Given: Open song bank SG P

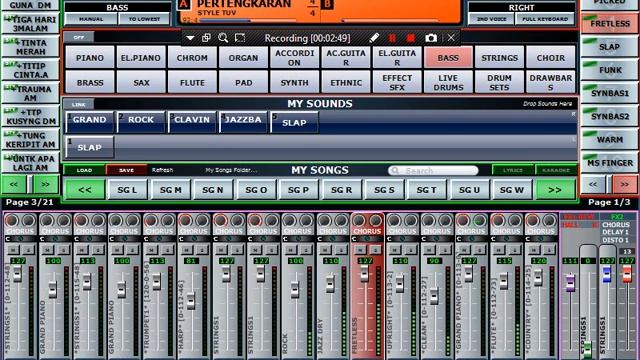Looking at the screenshot, I should coord(298,190).
